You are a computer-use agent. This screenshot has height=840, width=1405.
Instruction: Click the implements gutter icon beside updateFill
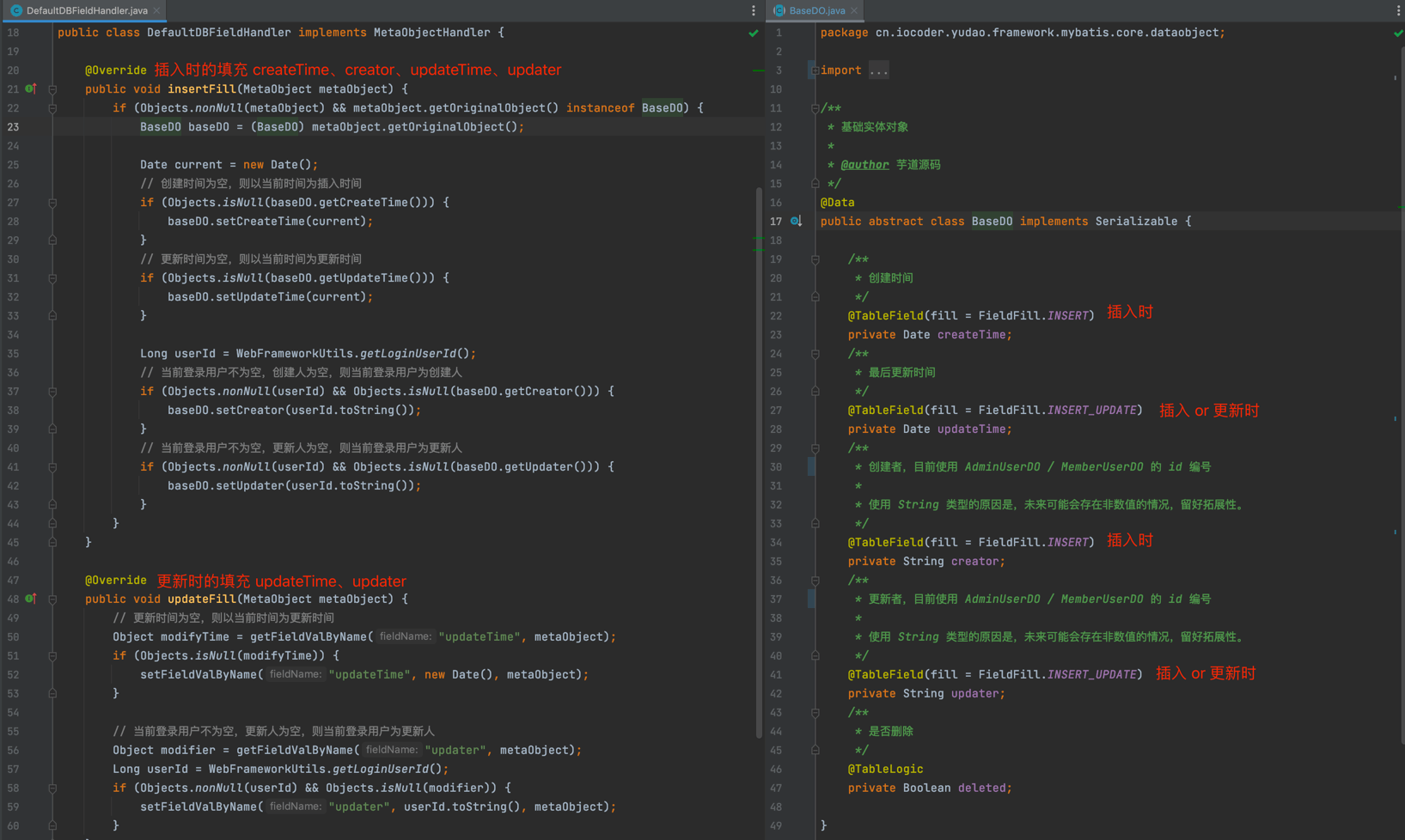coord(30,599)
